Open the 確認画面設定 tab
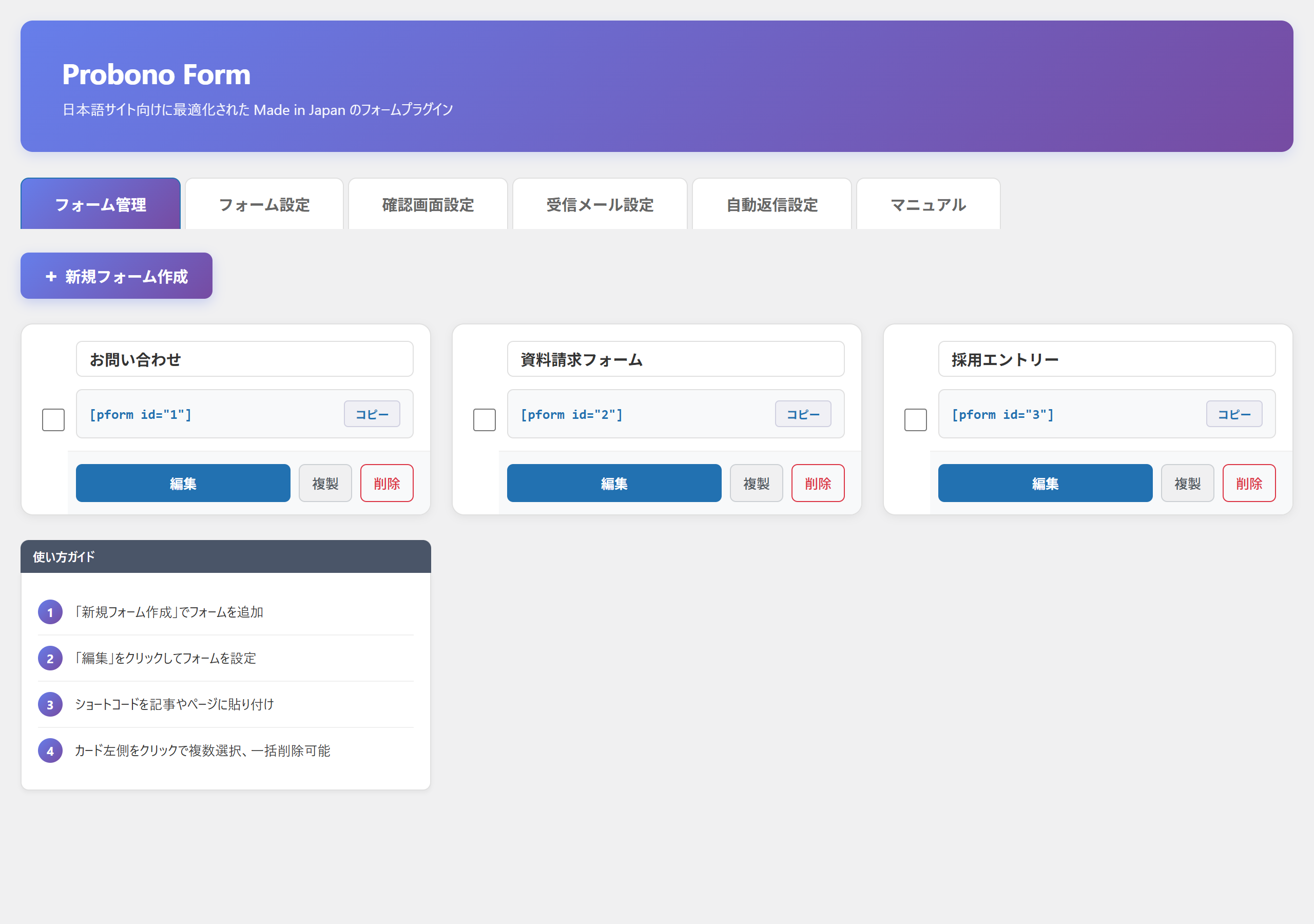Viewport: 1314px width, 924px height. tap(428, 204)
